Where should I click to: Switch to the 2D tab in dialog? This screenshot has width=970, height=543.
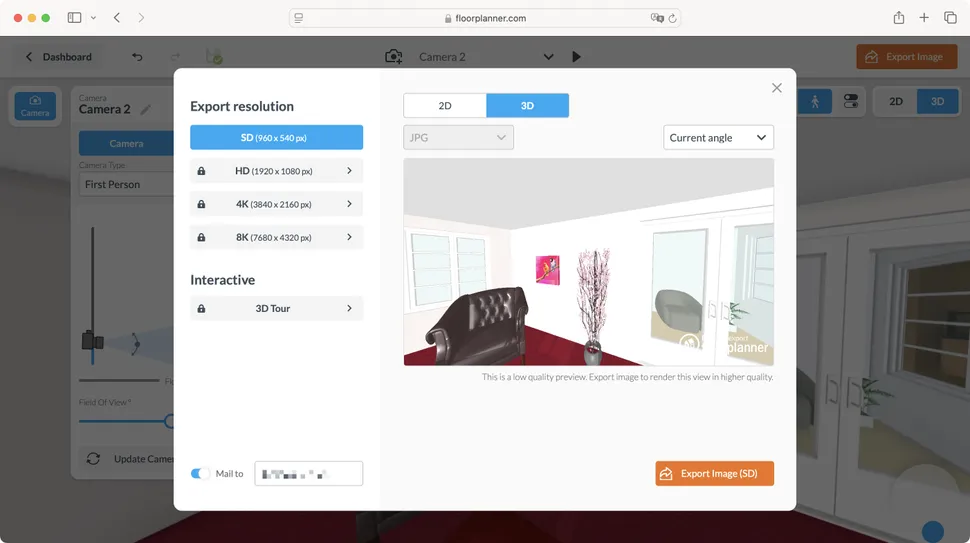(445, 106)
